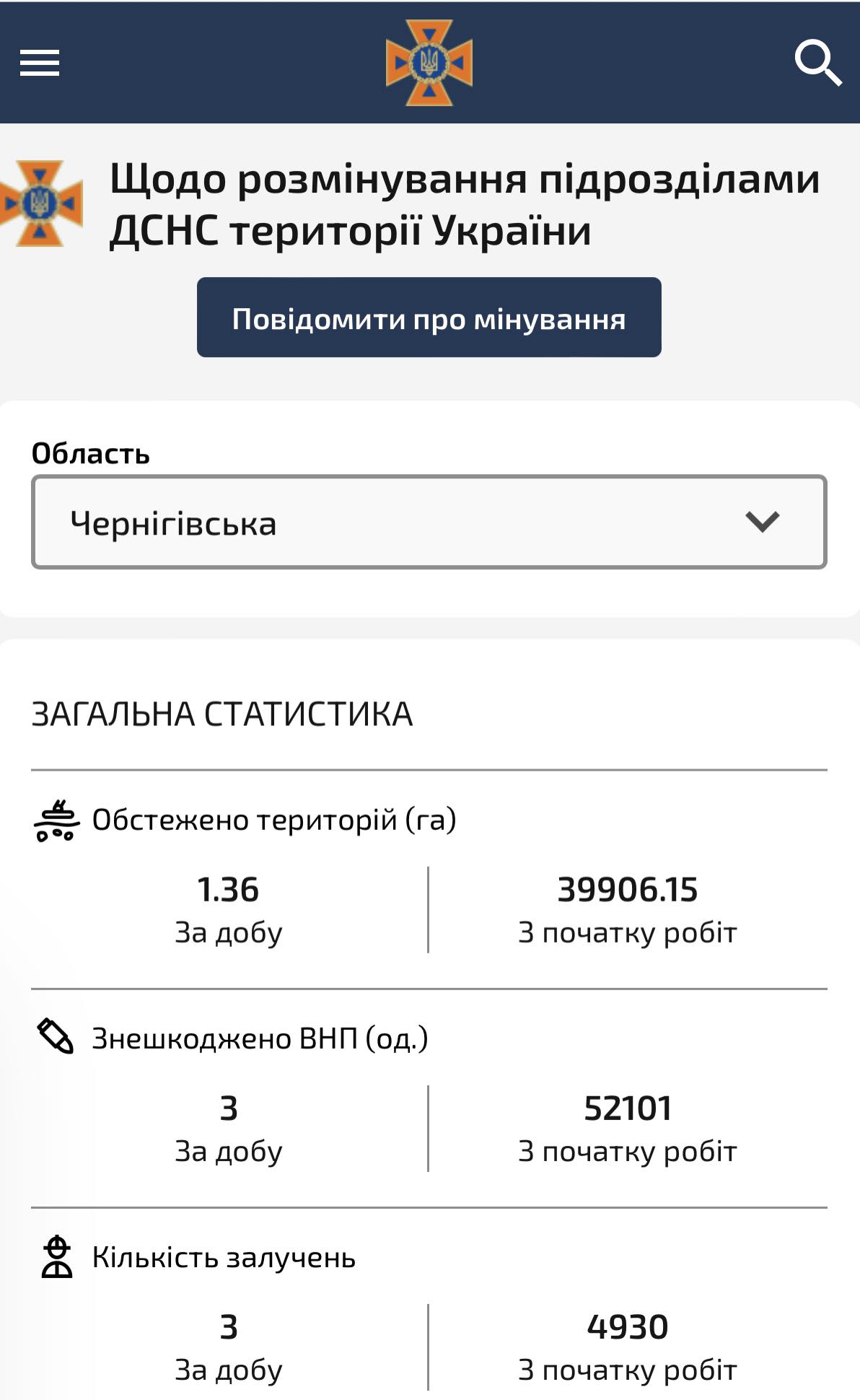Image resolution: width=860 pixels, height=1400 pixels.
Task: Click the 4930 involvement total value
Action: [x=628, y=1327]
